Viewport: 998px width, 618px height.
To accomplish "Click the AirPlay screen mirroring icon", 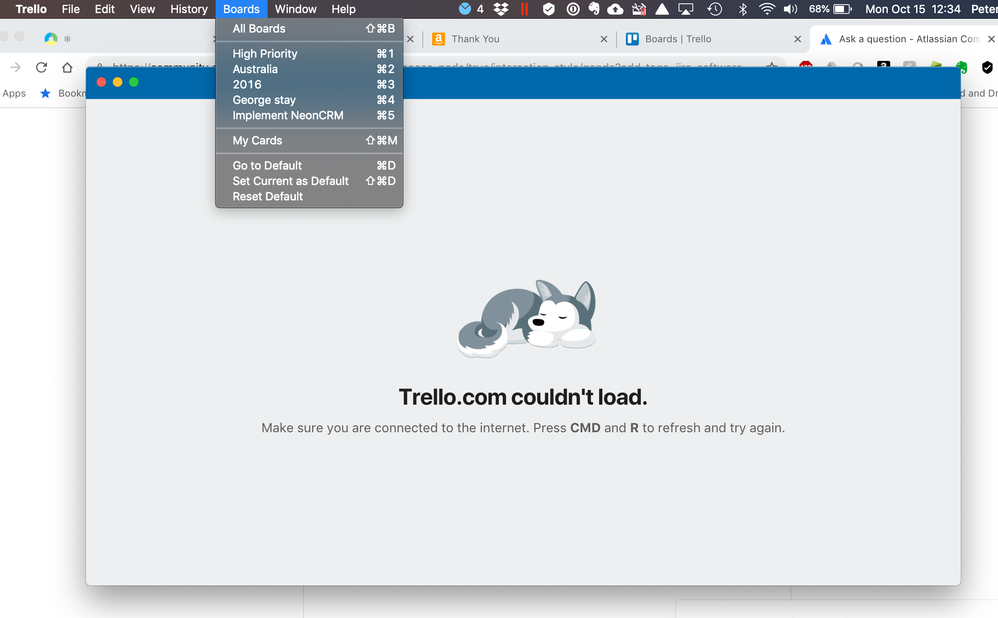I will coord(685,9).
